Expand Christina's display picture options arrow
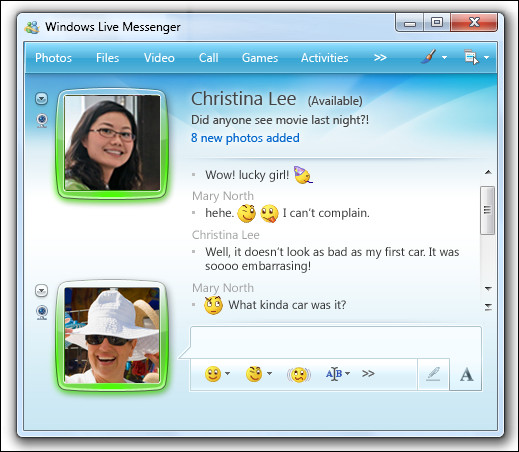 tap(42, 99)
